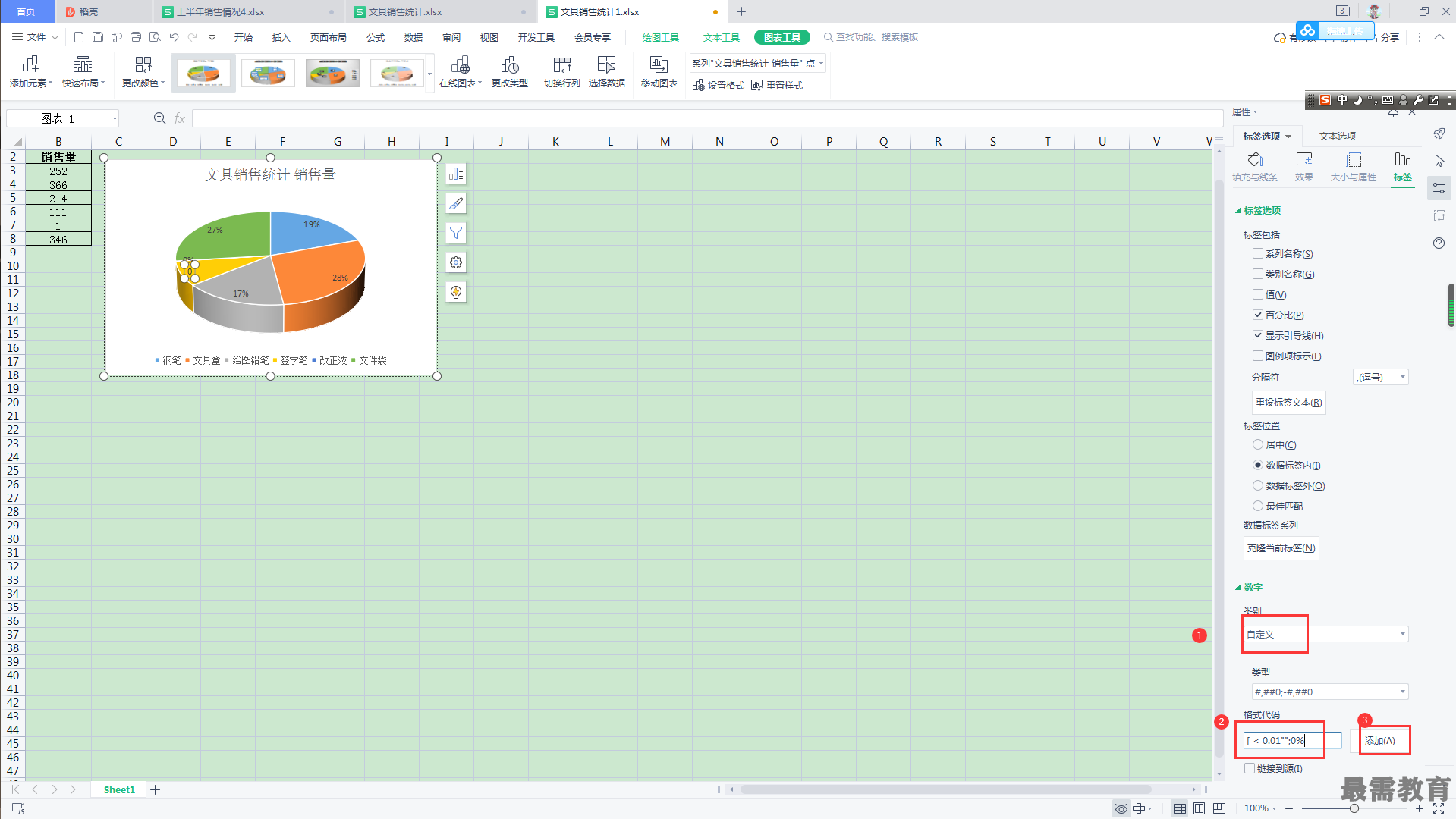Select 填充与线条 fill and line section
1456x819 pixels.
tap(1255, 167)
